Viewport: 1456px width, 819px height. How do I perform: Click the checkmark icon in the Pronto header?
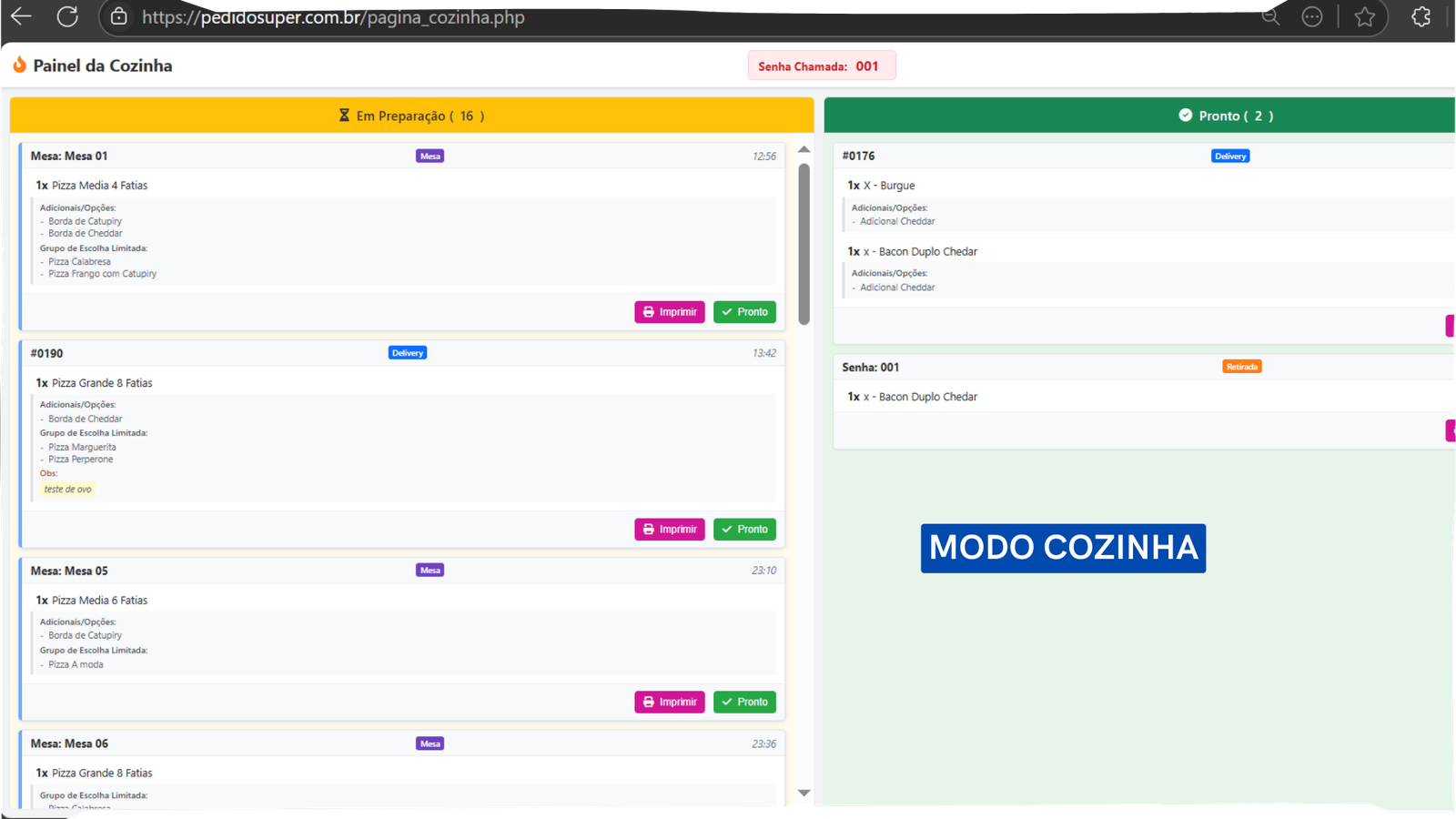point(1185,116)
